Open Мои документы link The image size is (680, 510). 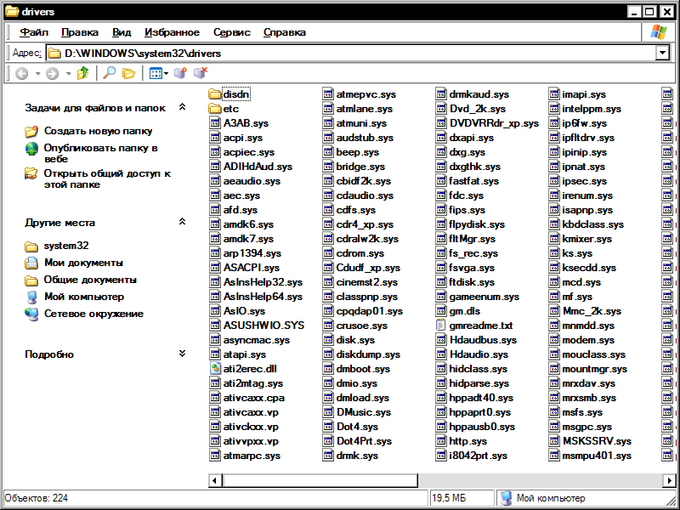(83, 263)
